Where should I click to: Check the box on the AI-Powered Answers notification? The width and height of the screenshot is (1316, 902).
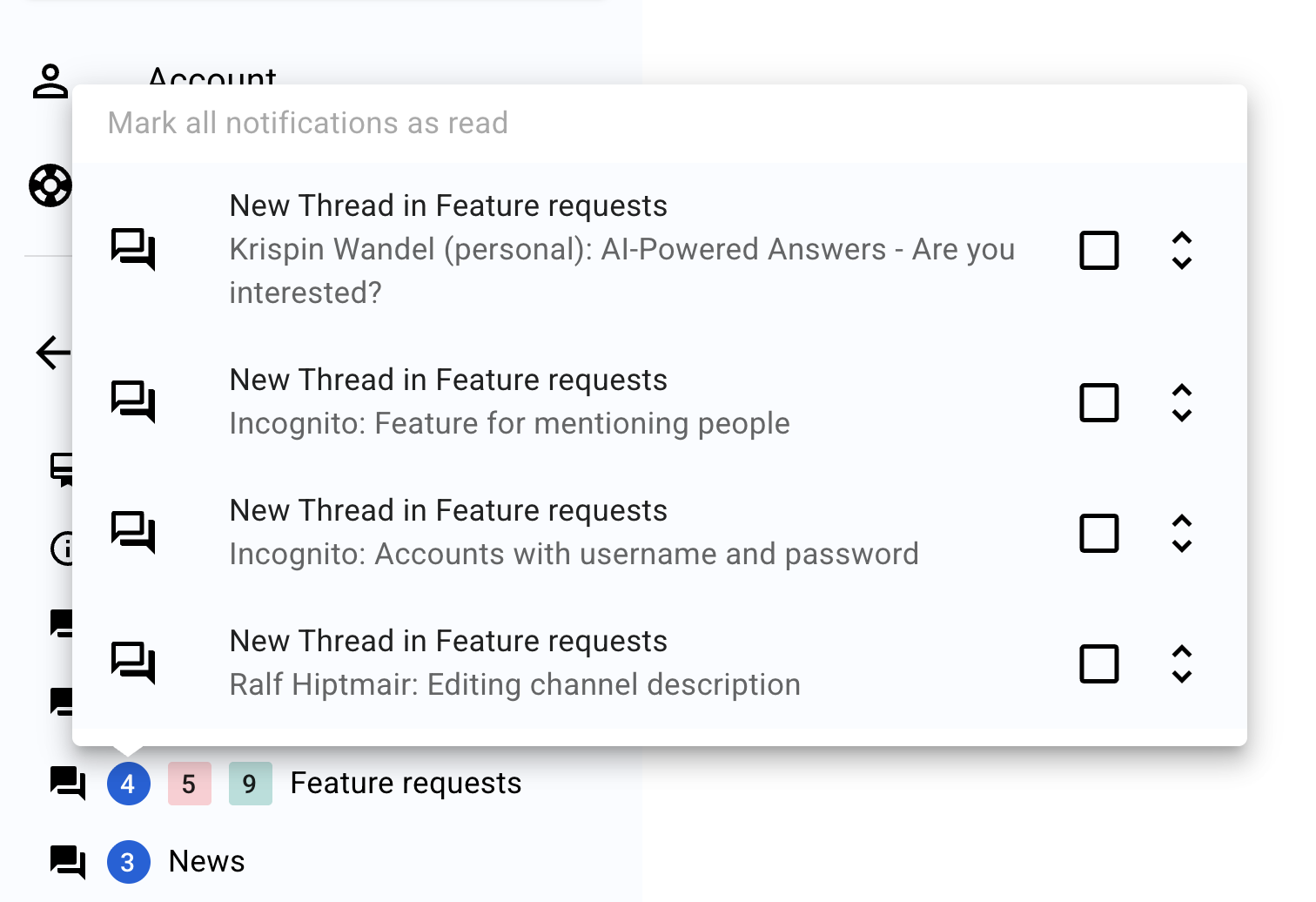pyautogui.click(x=1098, y=250)
